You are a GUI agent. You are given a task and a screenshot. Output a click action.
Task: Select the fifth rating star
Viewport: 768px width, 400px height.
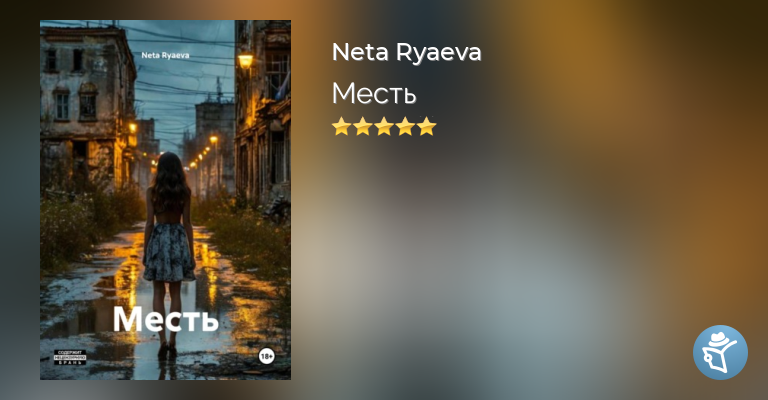point(427,126)
